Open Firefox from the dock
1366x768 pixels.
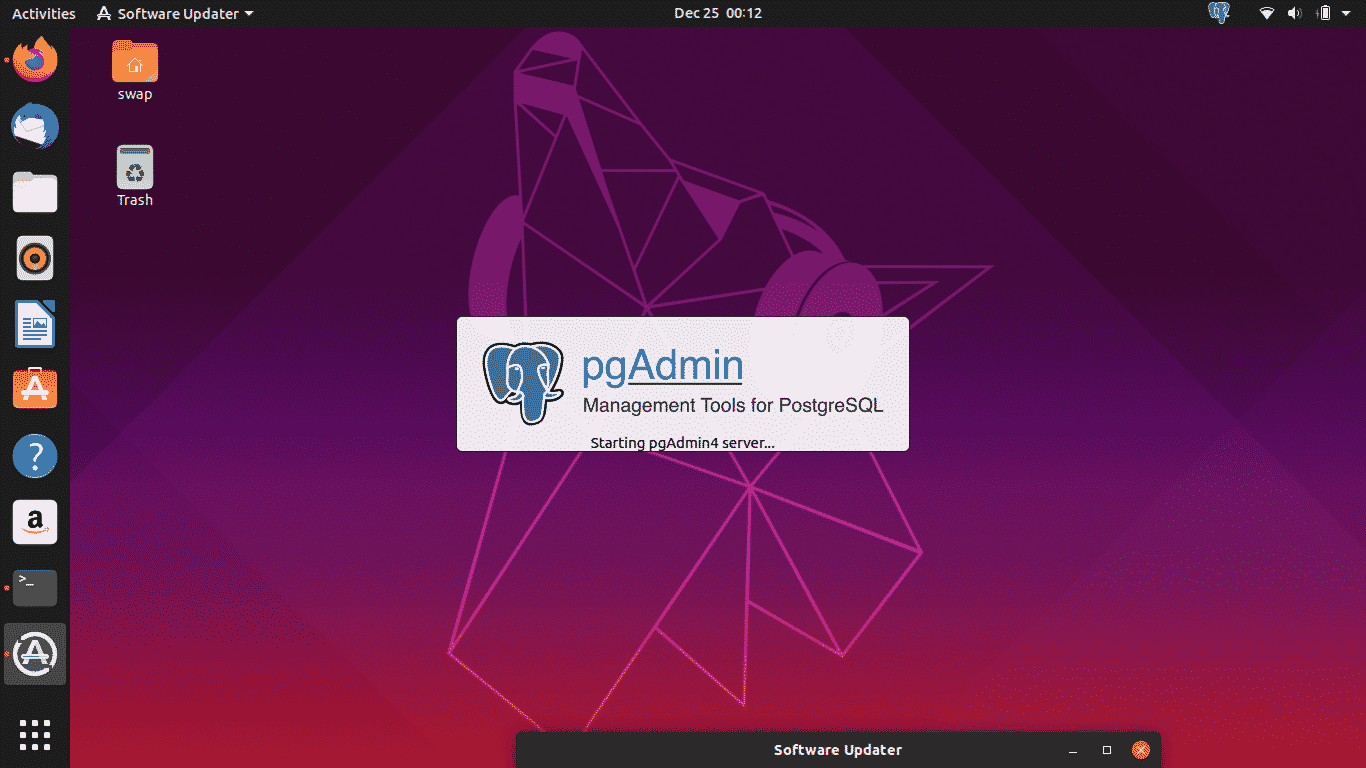(35, 60)
